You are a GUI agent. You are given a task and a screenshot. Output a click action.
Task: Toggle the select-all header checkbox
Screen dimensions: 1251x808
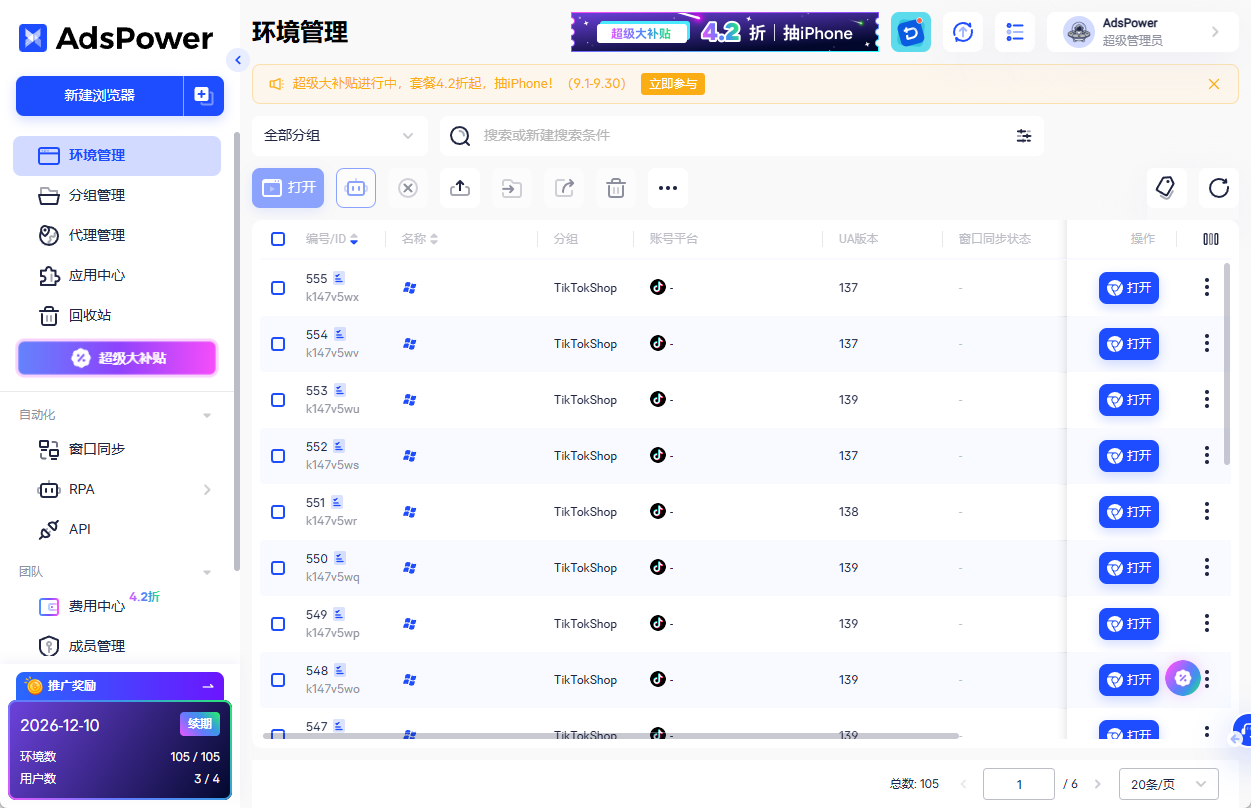278,239
